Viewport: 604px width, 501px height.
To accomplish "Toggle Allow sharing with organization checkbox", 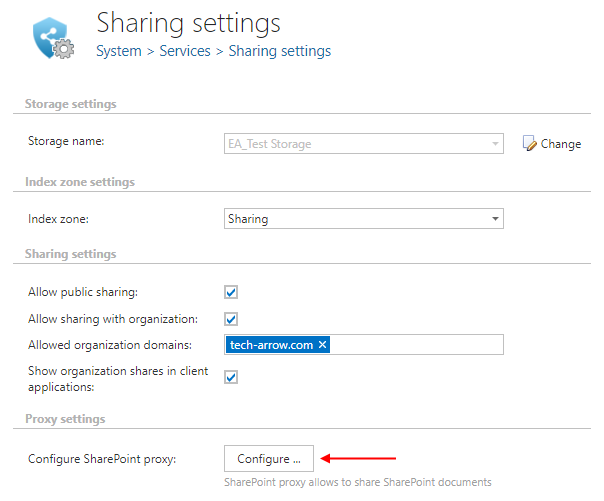I will point(231,319).
